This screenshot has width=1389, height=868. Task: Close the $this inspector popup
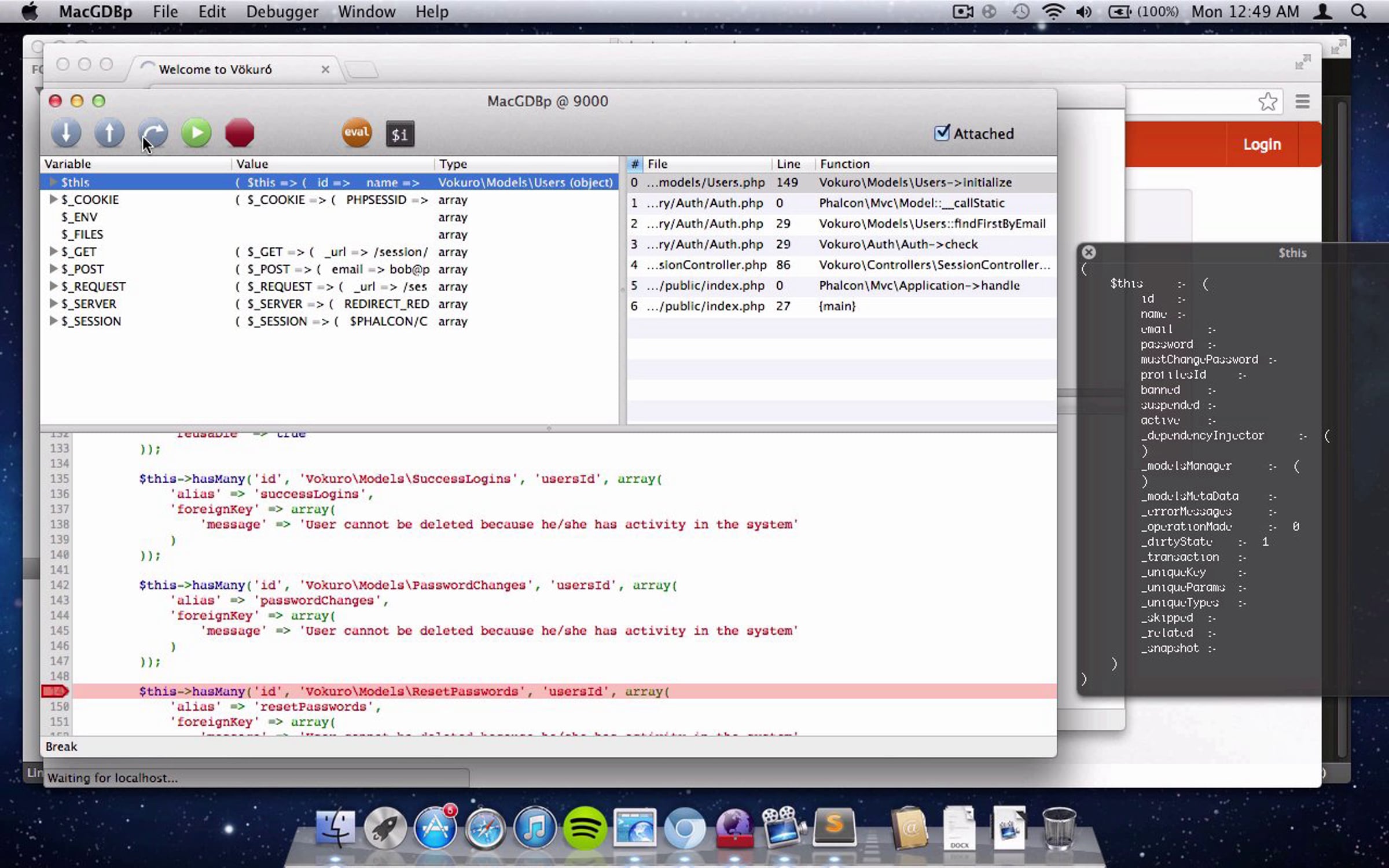tap(1089, 252)
